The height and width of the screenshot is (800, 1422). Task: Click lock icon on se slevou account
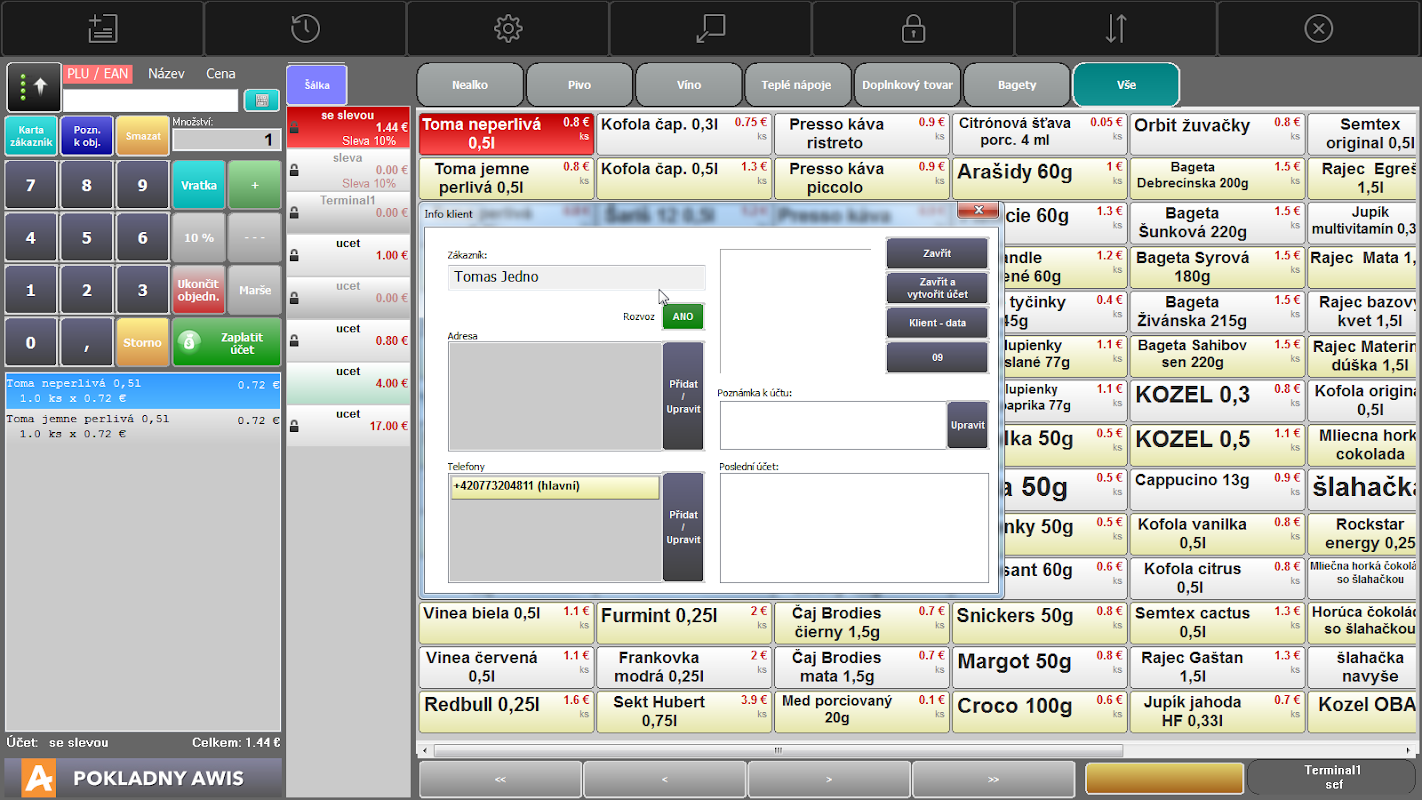coord(294,127)
